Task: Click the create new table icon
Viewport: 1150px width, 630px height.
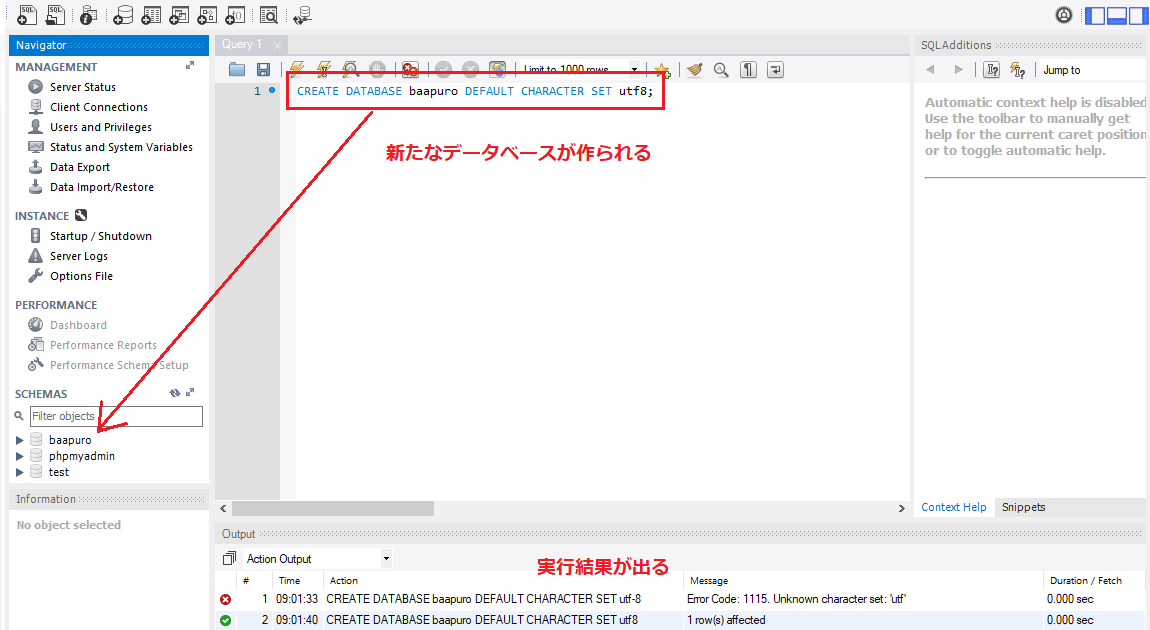Action: pyautogui.click(x=151, y=14)
